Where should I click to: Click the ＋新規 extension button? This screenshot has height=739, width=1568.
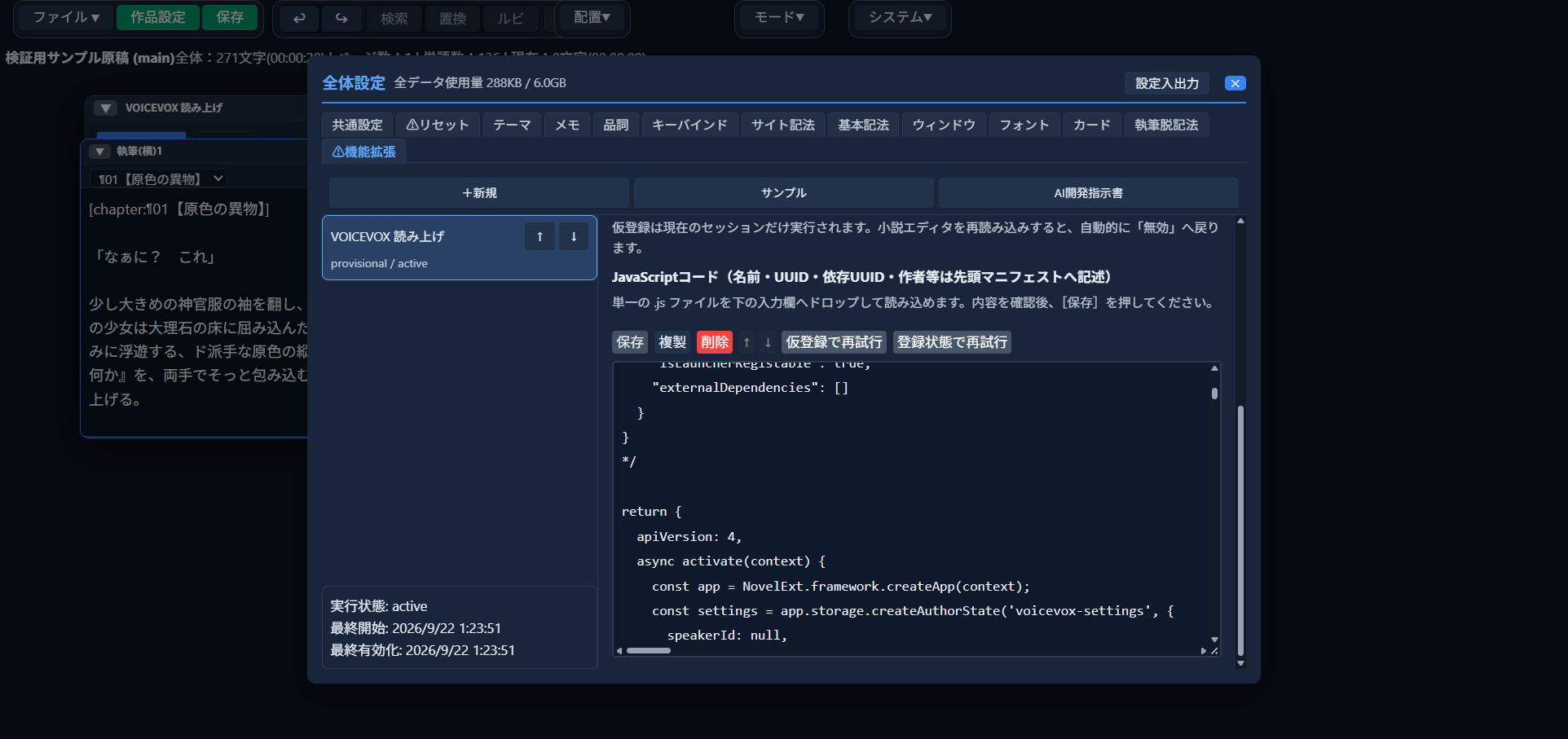point(479,193)
